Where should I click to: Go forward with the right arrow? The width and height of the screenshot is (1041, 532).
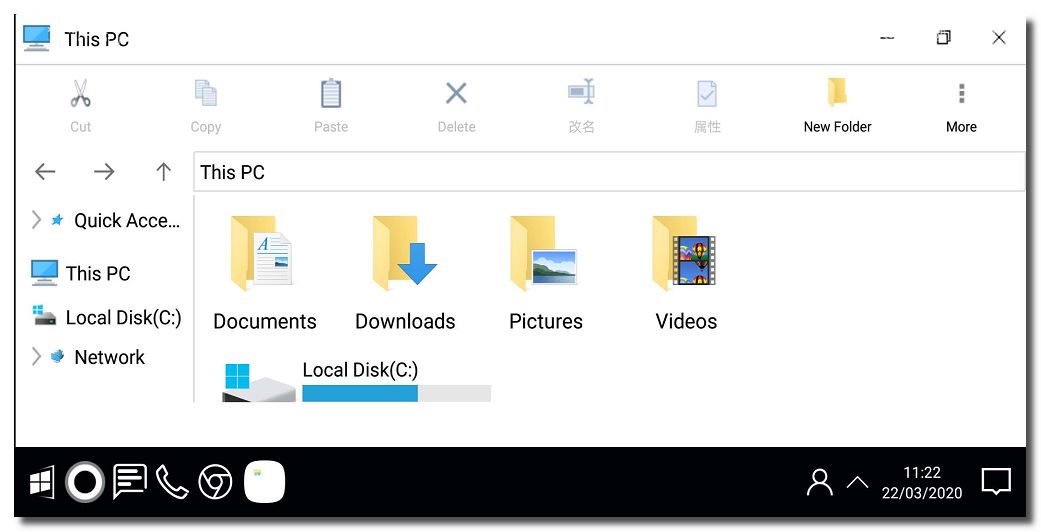click(x=104, y=172)
